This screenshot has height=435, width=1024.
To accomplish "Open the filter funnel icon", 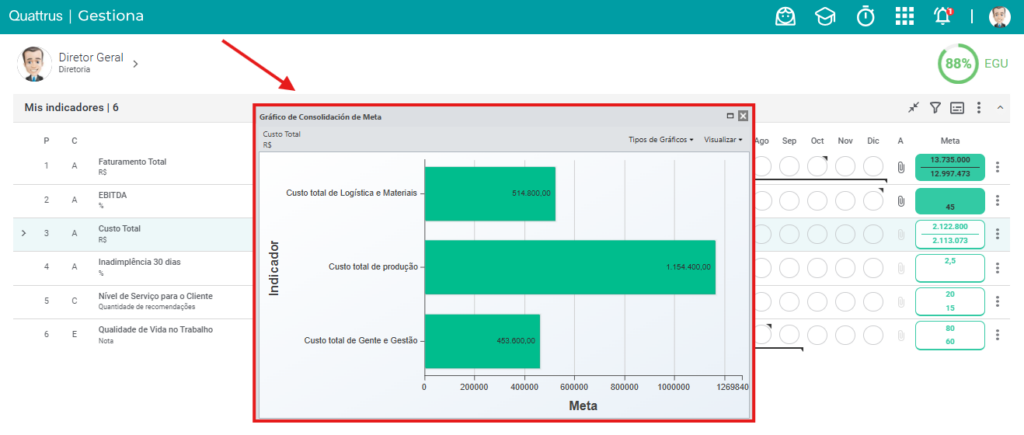I will click(935, 108).
